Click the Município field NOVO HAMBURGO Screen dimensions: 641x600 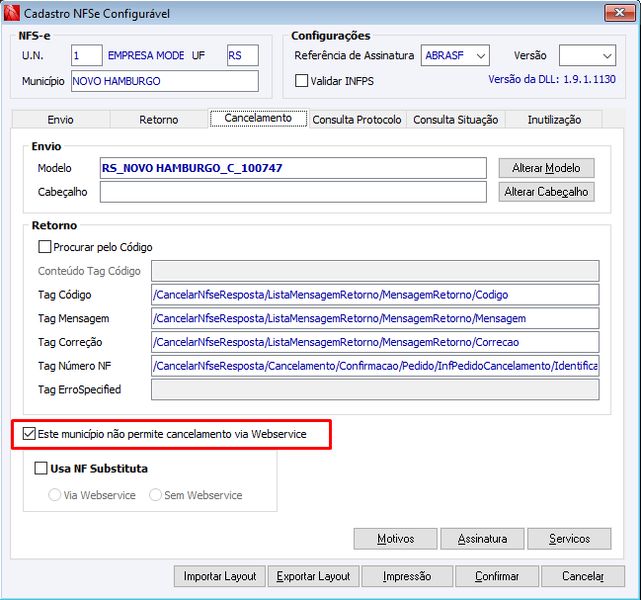(x=165, y=81)
